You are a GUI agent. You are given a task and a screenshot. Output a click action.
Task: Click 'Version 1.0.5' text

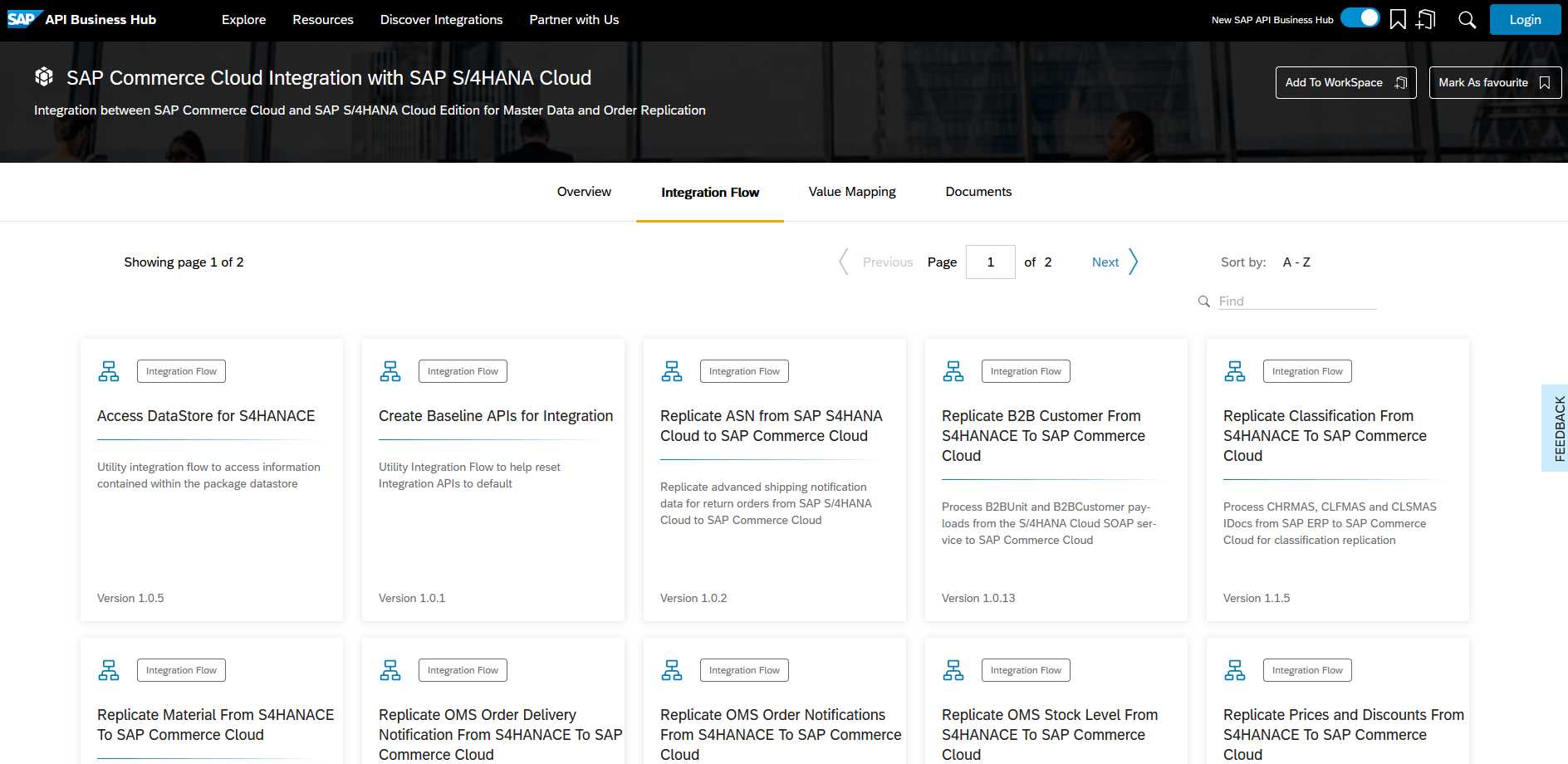[x=130, y=598]
